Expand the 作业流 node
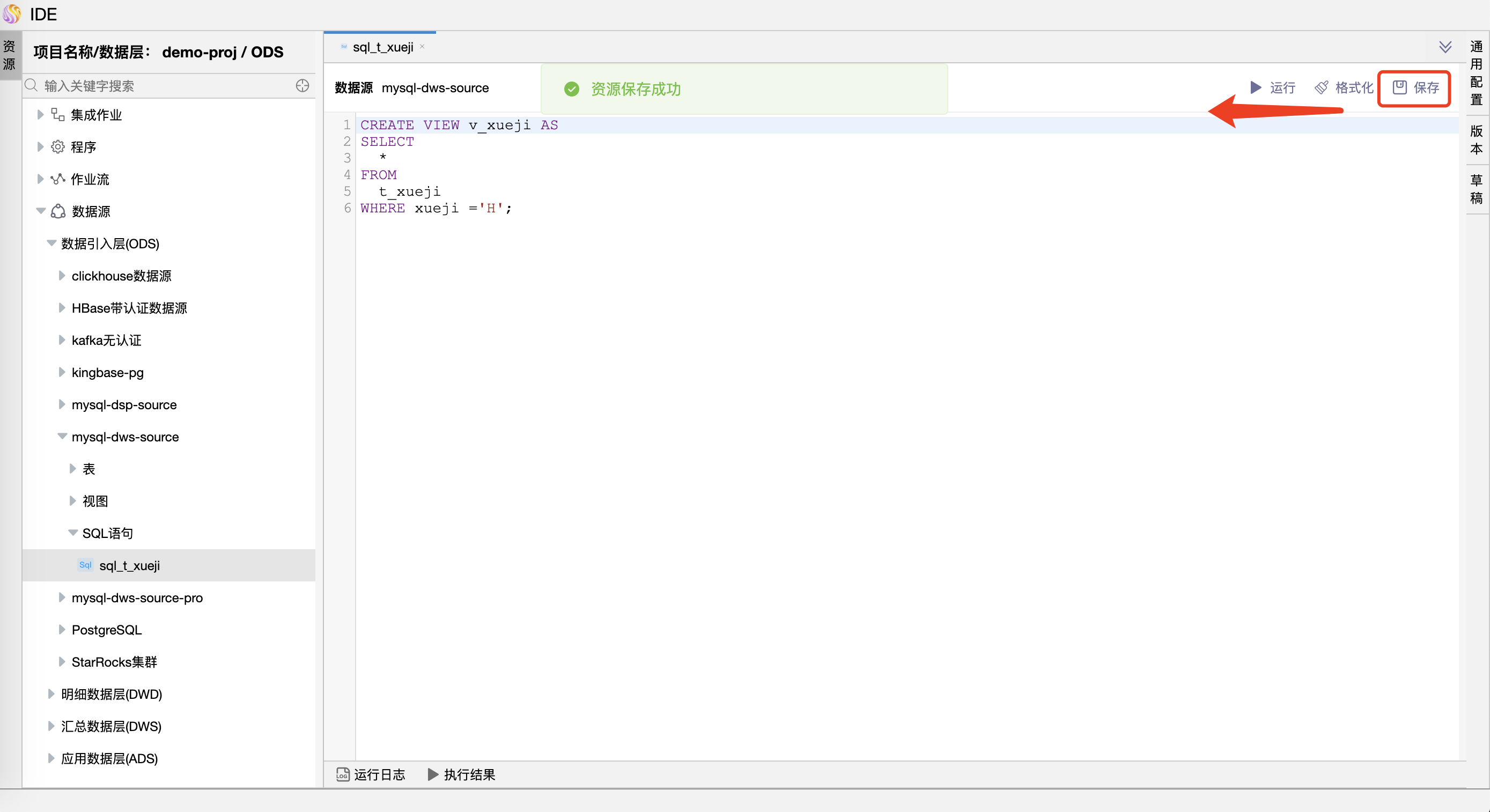Image resolution: width=1490 pixels, height=812 pixels. coord(40,179)
